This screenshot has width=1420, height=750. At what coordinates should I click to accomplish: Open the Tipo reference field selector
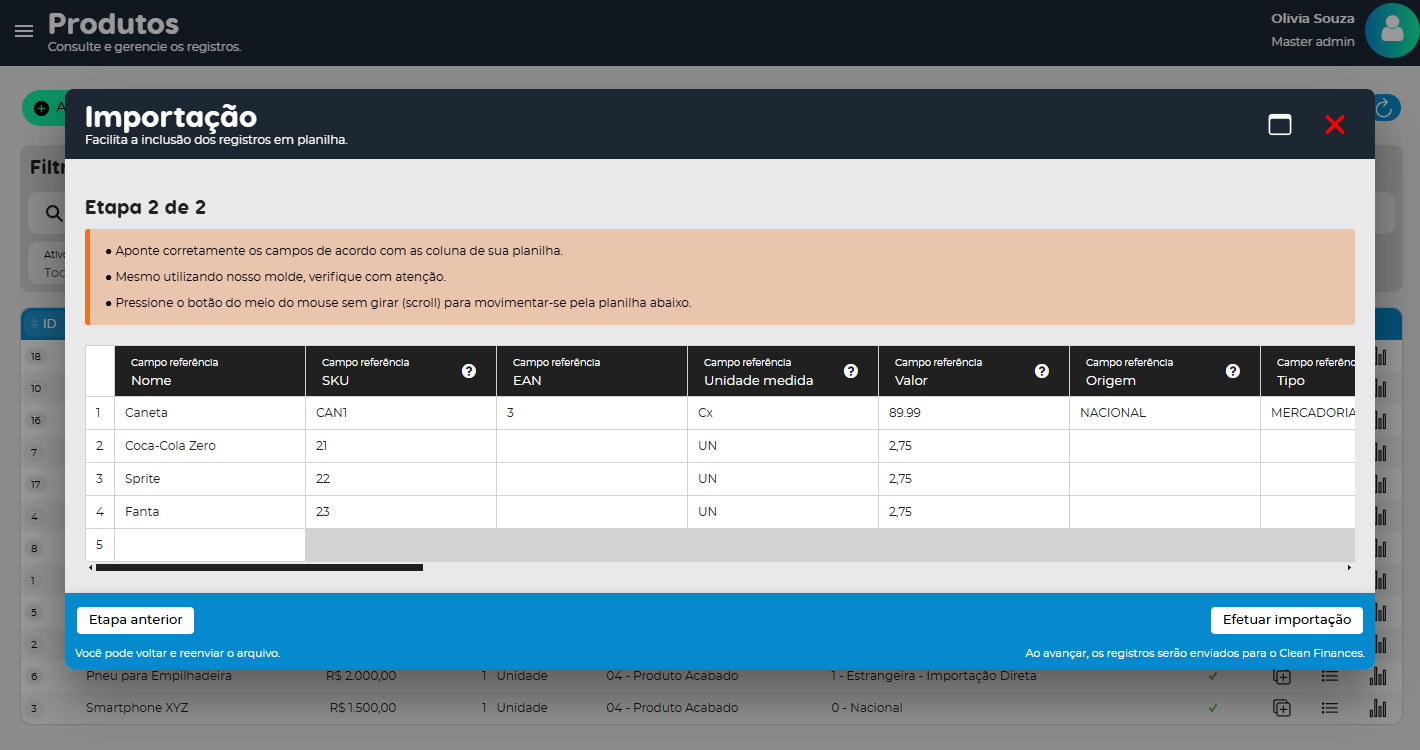click(1310, 372)
